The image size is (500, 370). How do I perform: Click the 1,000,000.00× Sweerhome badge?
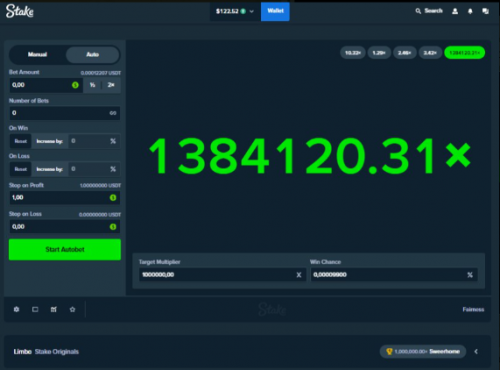click(423, 351)
